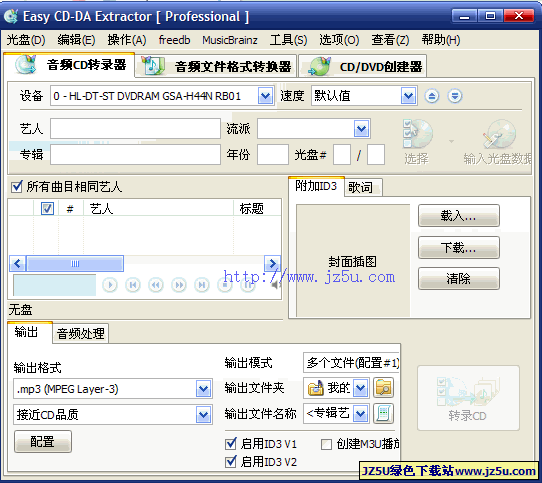Open the 设备 drive dropdown
This screenshot has width=542, height=483.
(265, 96)
